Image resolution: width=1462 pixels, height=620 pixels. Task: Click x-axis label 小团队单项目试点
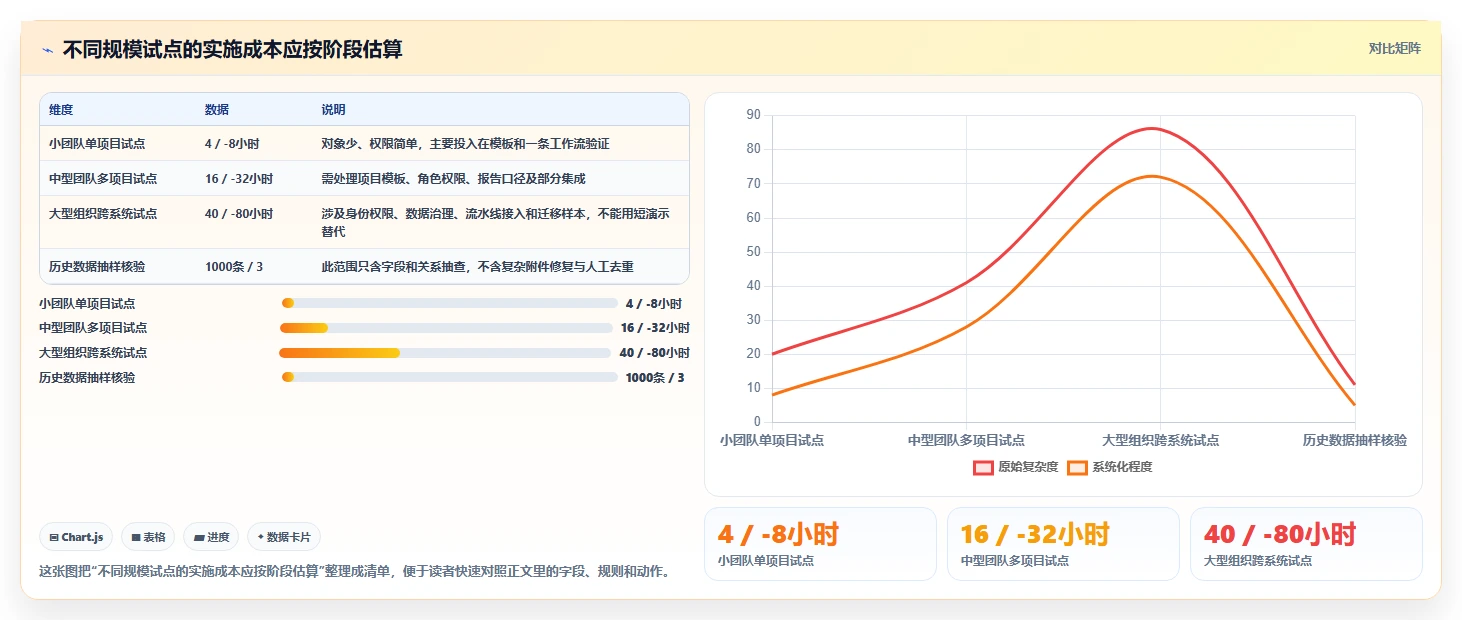point(772,440)
